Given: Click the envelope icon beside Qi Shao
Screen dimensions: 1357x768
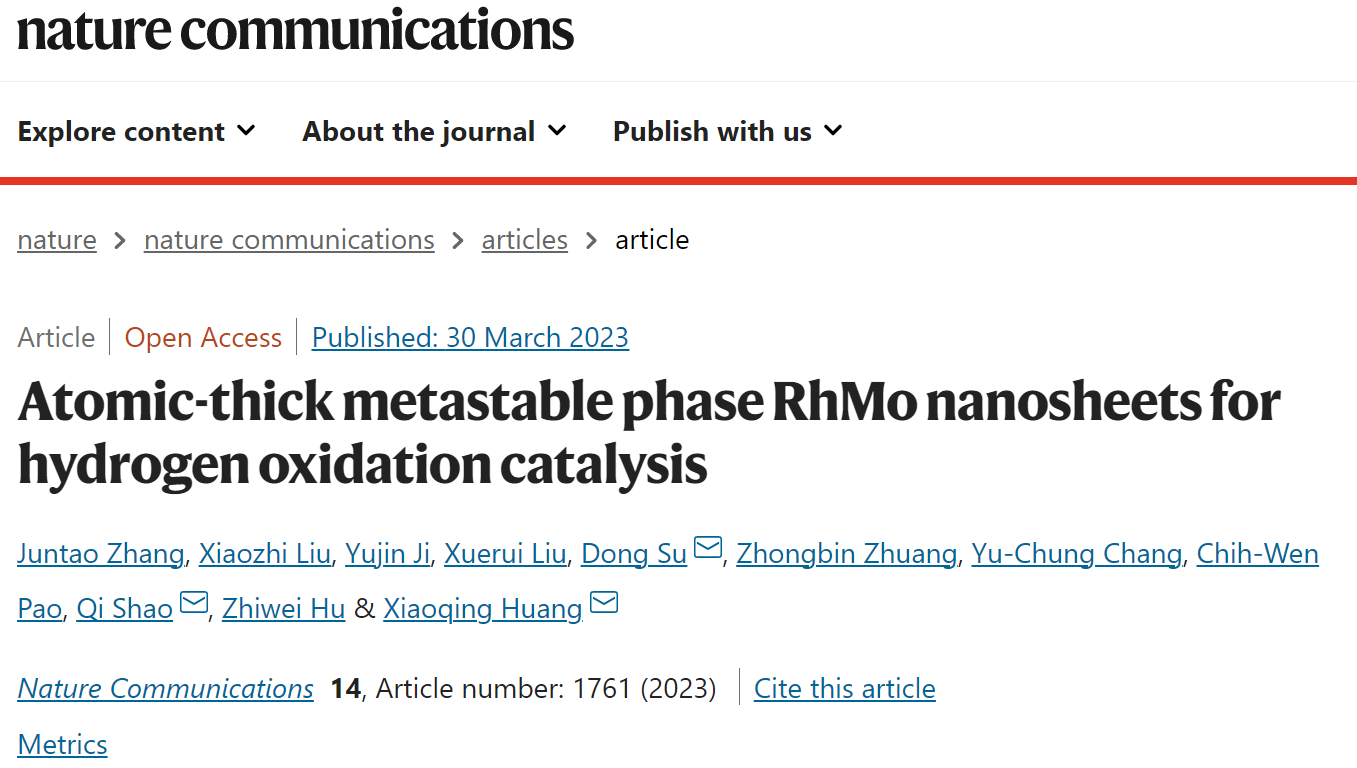Looking at the screenshot, I should click(193, 602).
